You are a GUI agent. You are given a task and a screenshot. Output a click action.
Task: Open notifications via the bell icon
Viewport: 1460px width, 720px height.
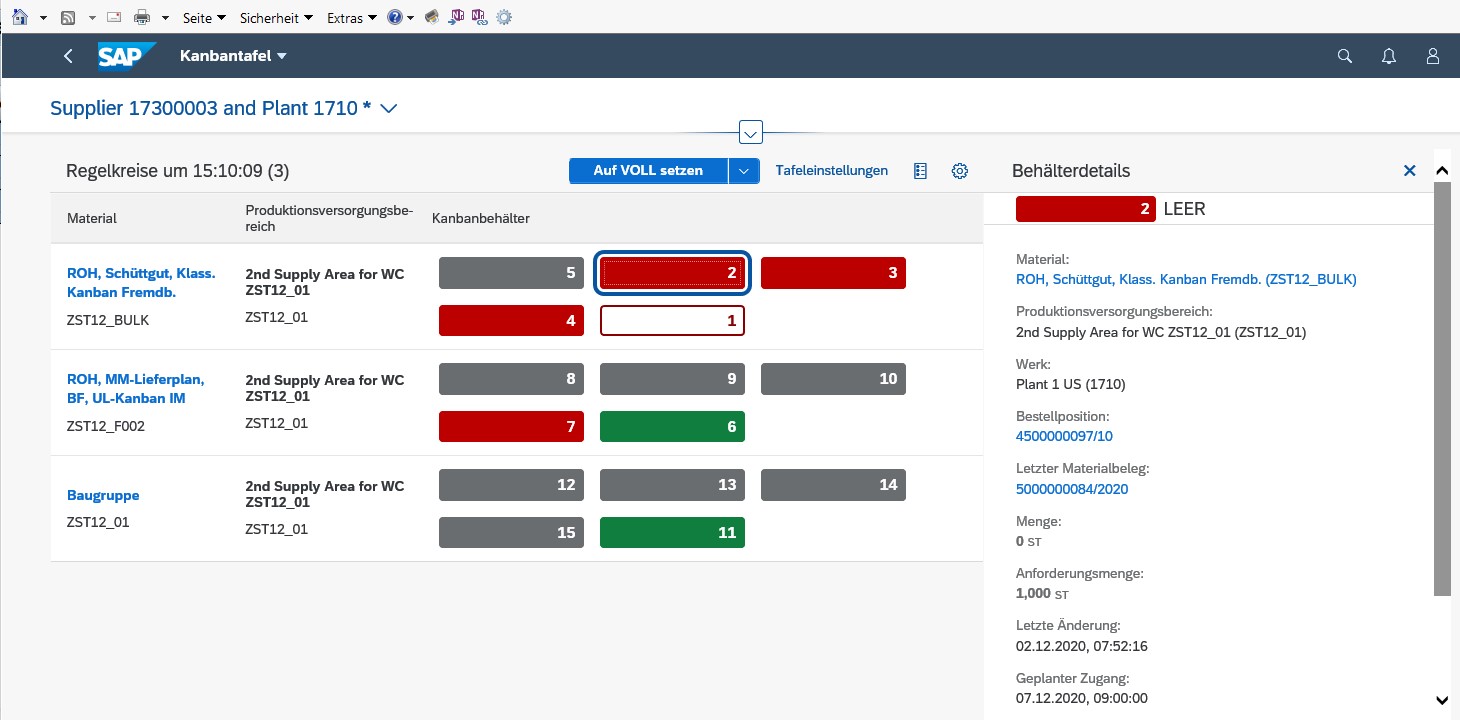point(1388,56)
